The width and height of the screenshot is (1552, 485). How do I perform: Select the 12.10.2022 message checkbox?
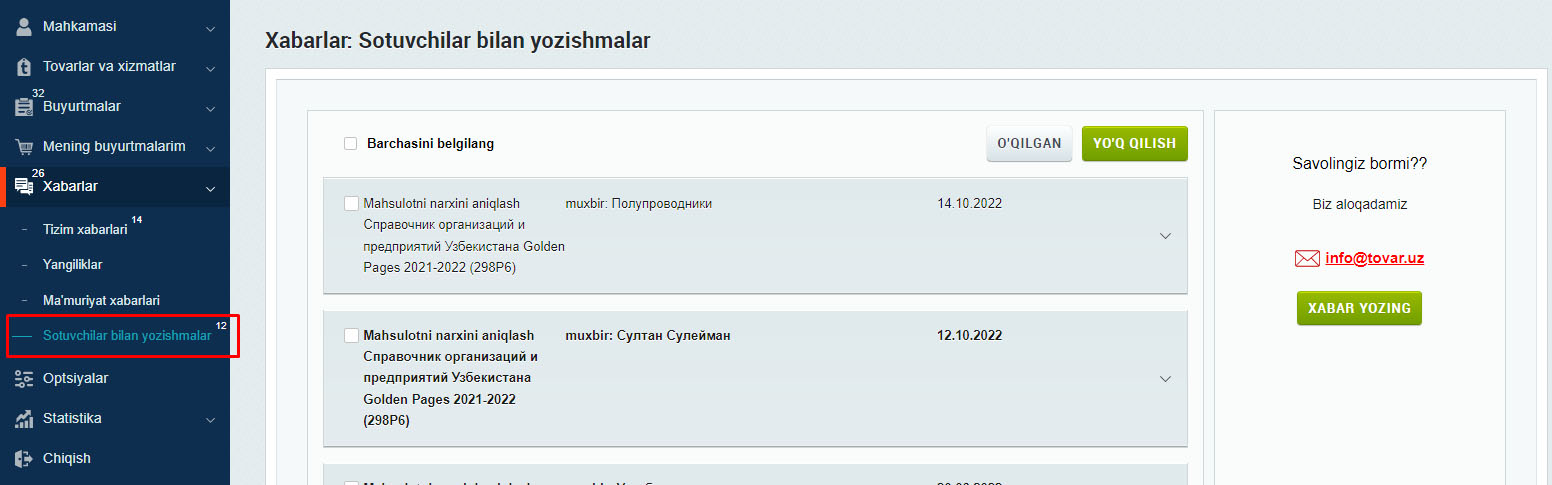tap(351, 336)
